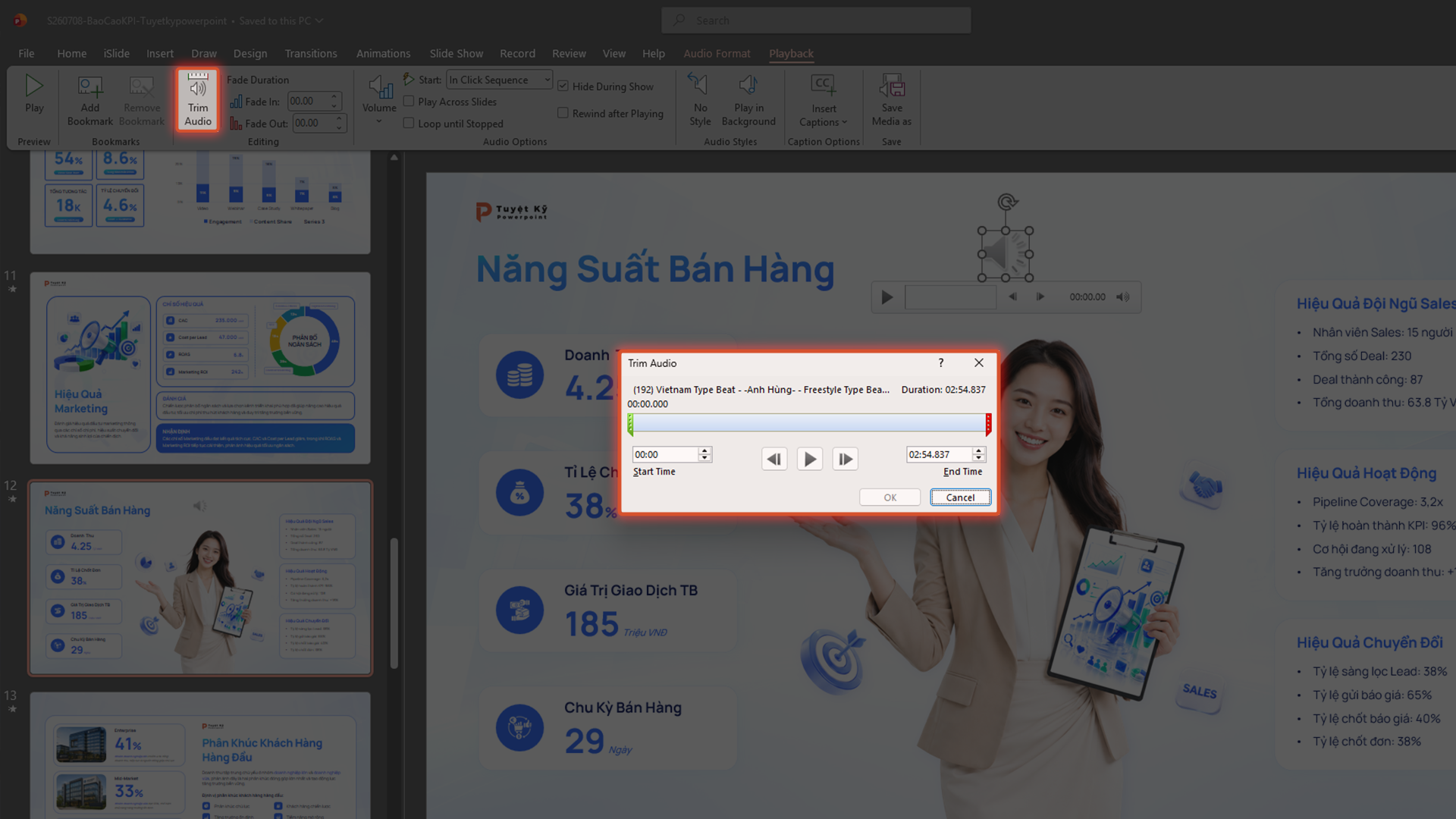This screenshot has height=819, width=1456.
Task: Select the speaker audio object on slide
Action: pyautogui.click(x=1006, y=254)
